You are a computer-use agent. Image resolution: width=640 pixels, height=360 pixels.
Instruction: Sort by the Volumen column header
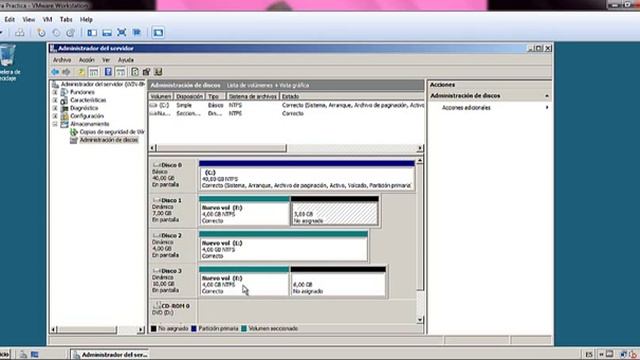click(161, 96)
